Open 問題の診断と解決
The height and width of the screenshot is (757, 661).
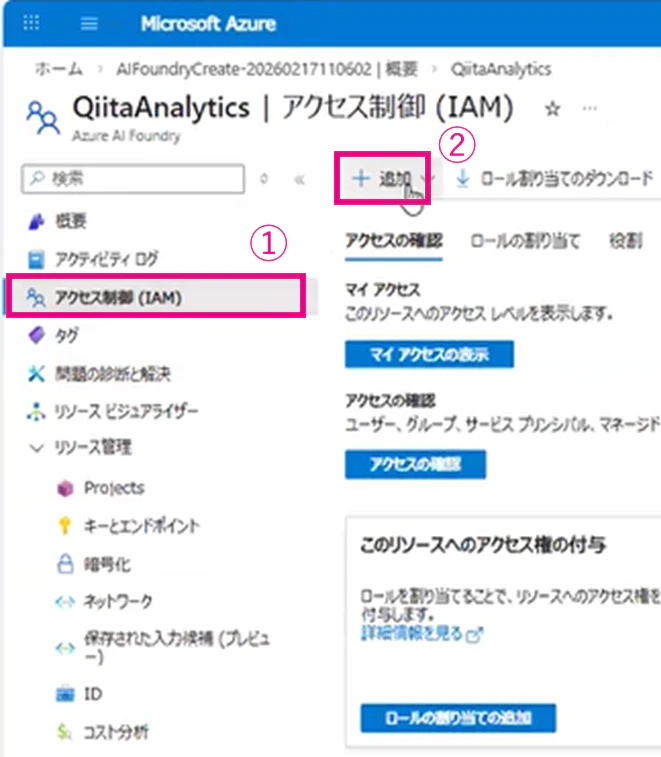[113, 374]
